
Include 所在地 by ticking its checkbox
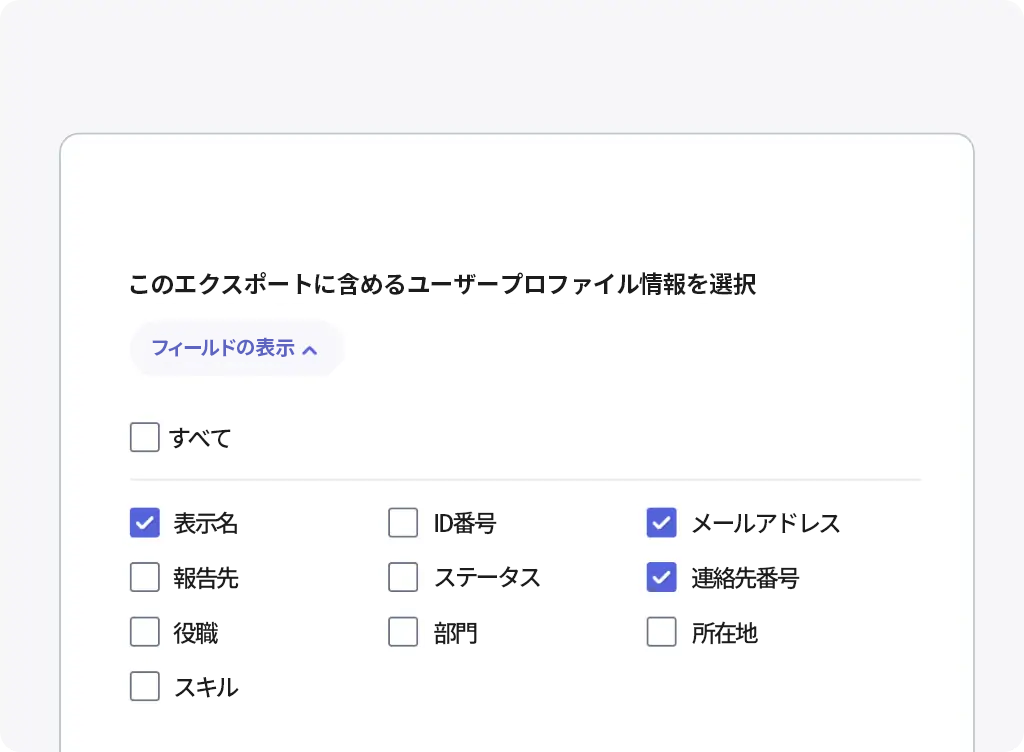point(662,632)
